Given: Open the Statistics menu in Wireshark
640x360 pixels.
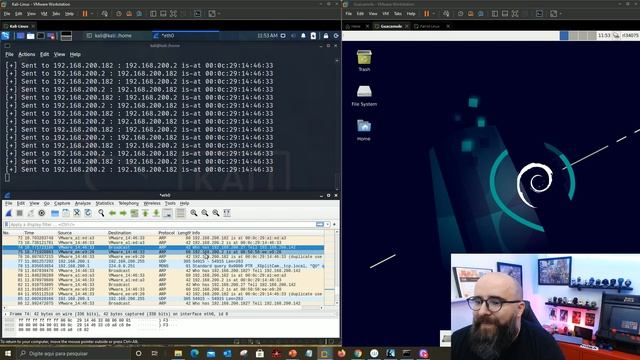Looking at the screenshot, I should point(104,203).
